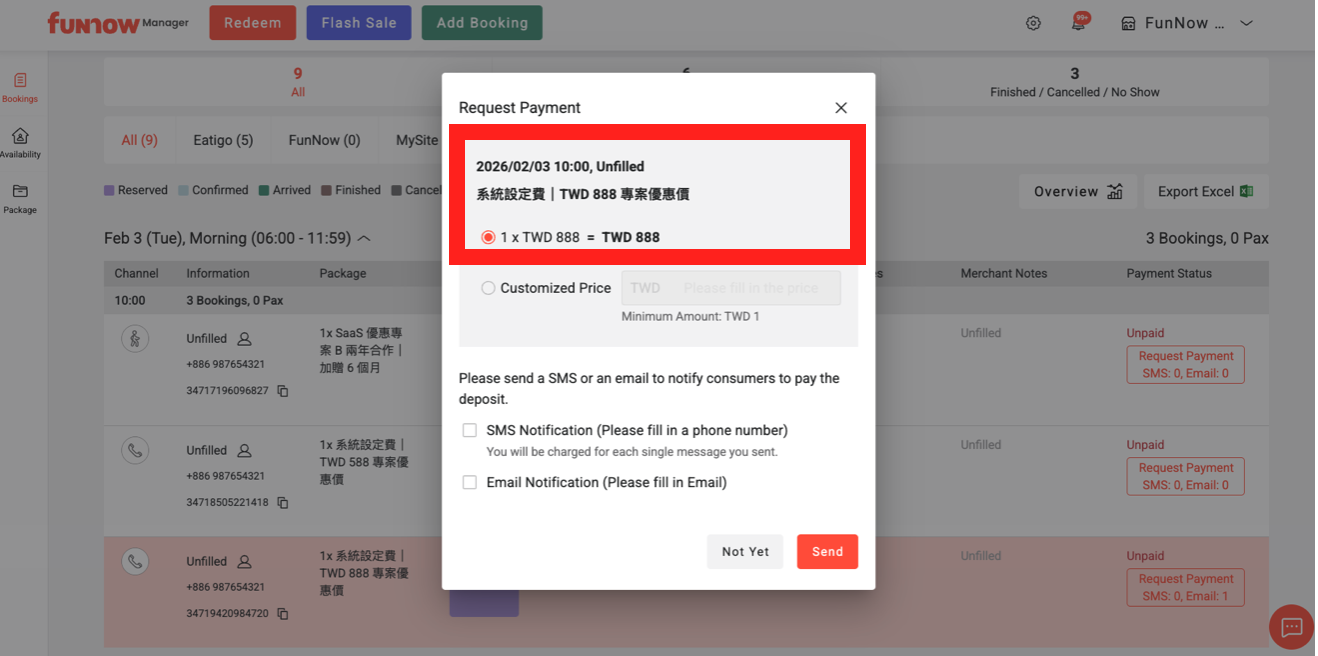Open Package in the sidebar

coord(20,198)
